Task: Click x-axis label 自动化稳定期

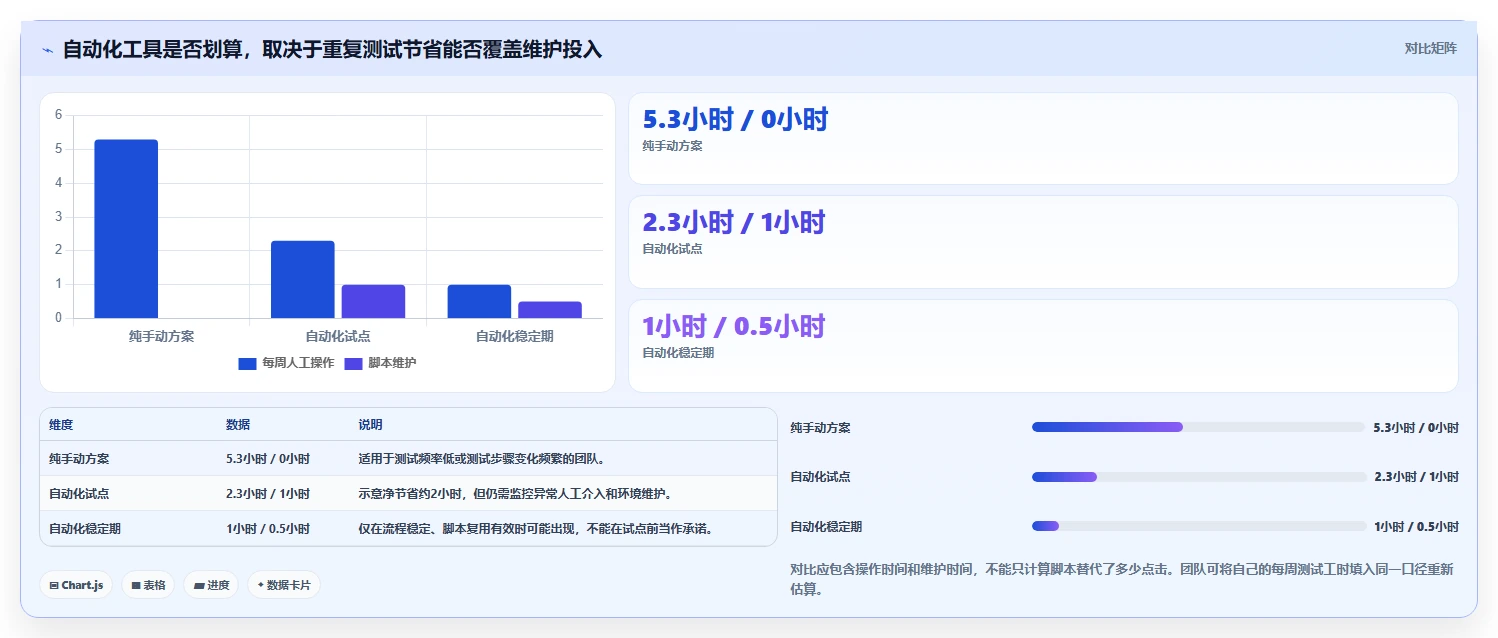Action: [x=515, y=337]
